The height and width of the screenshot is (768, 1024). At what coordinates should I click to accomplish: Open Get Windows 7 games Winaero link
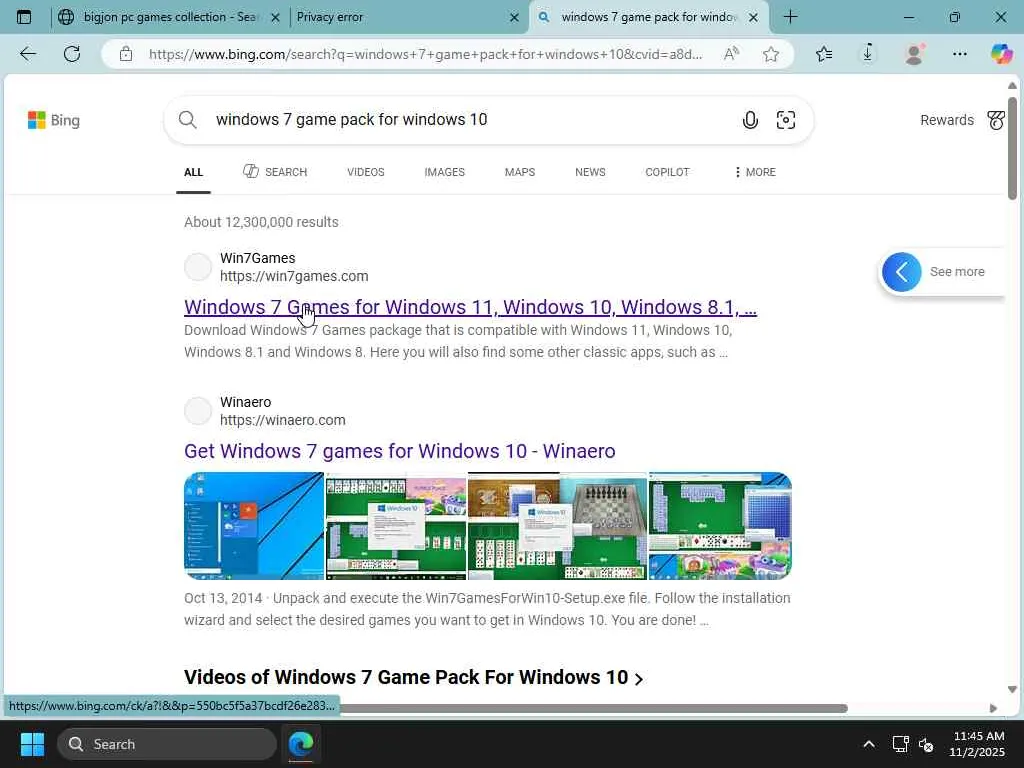coord(400,451)
